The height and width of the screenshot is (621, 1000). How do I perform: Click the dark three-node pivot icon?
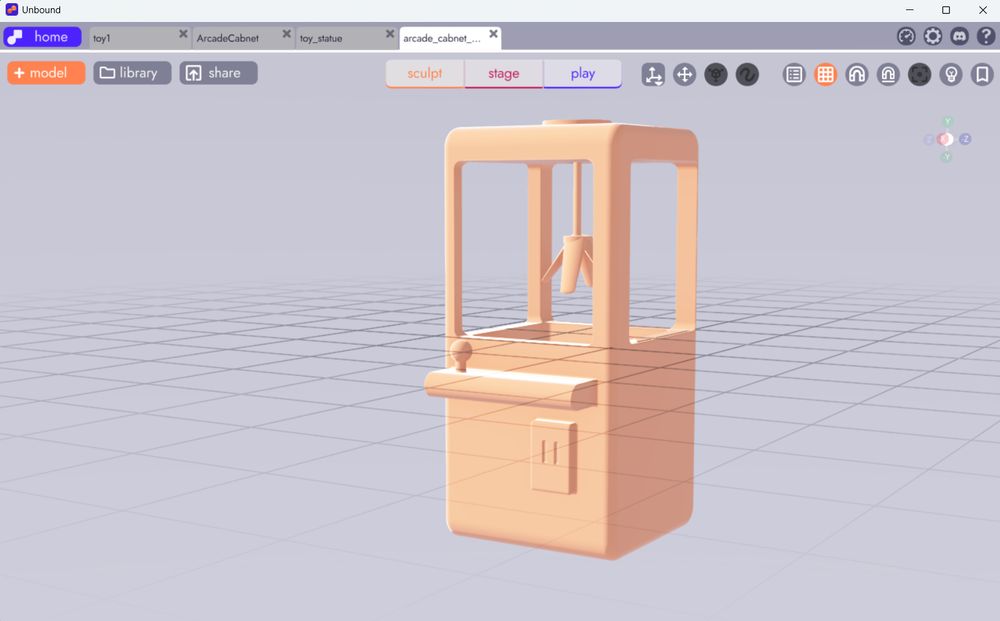point(716,75)
